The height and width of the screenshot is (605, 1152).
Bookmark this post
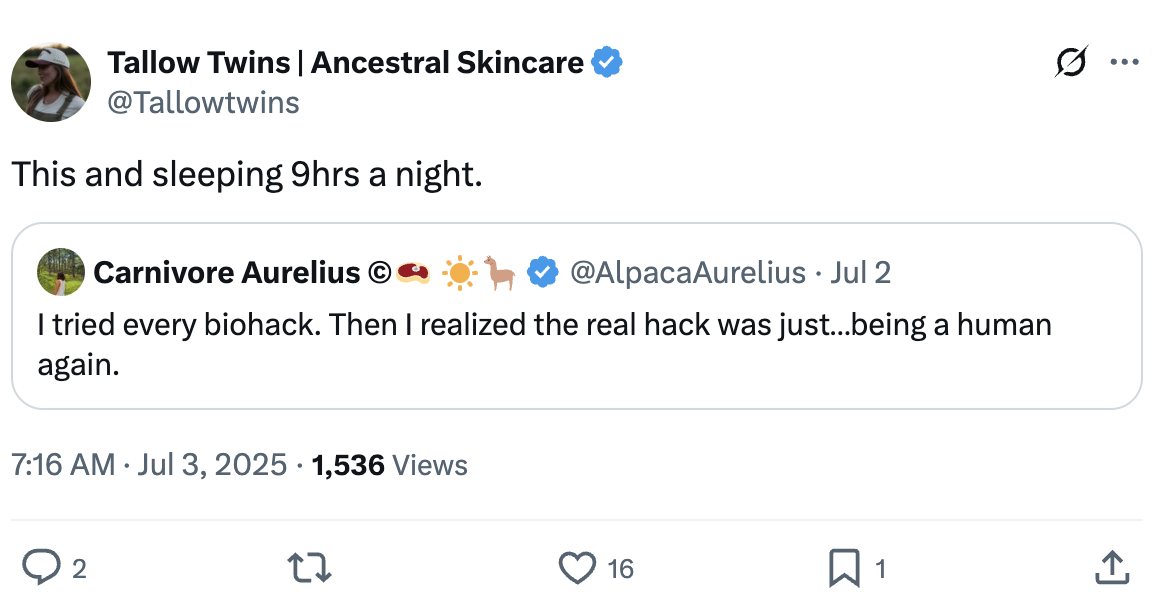[x=844, y=568]
